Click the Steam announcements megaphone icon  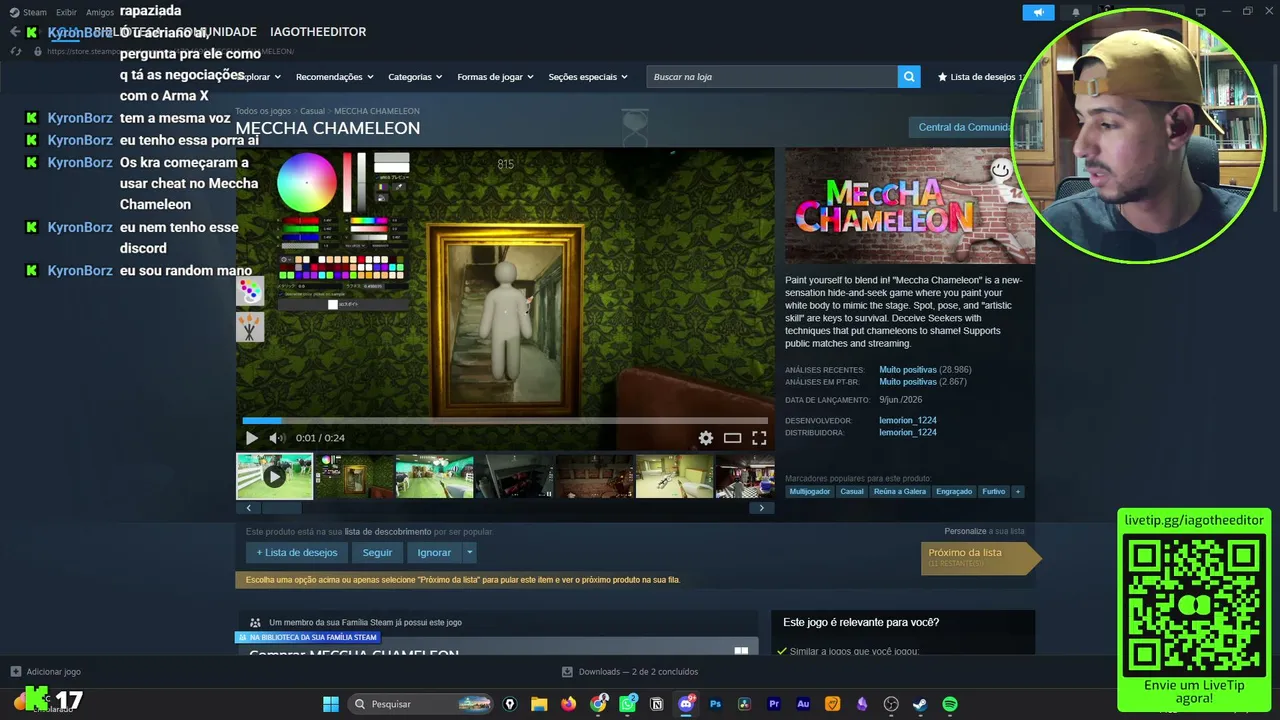tap(1038, 12)
